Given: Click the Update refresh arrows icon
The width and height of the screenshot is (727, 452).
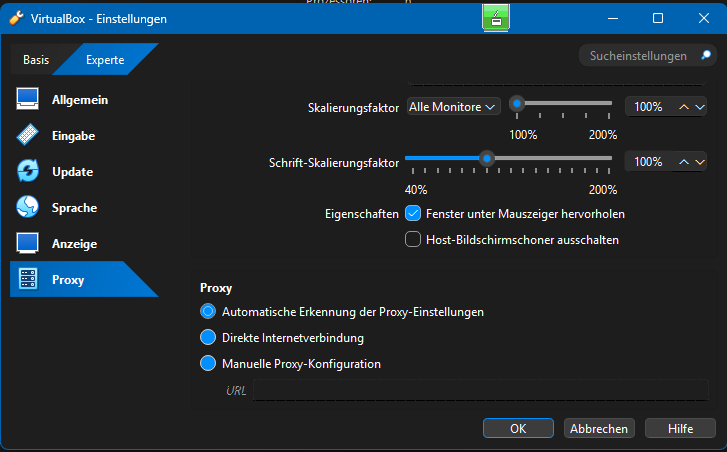Looking at the screenshot, I should (27, 171).
